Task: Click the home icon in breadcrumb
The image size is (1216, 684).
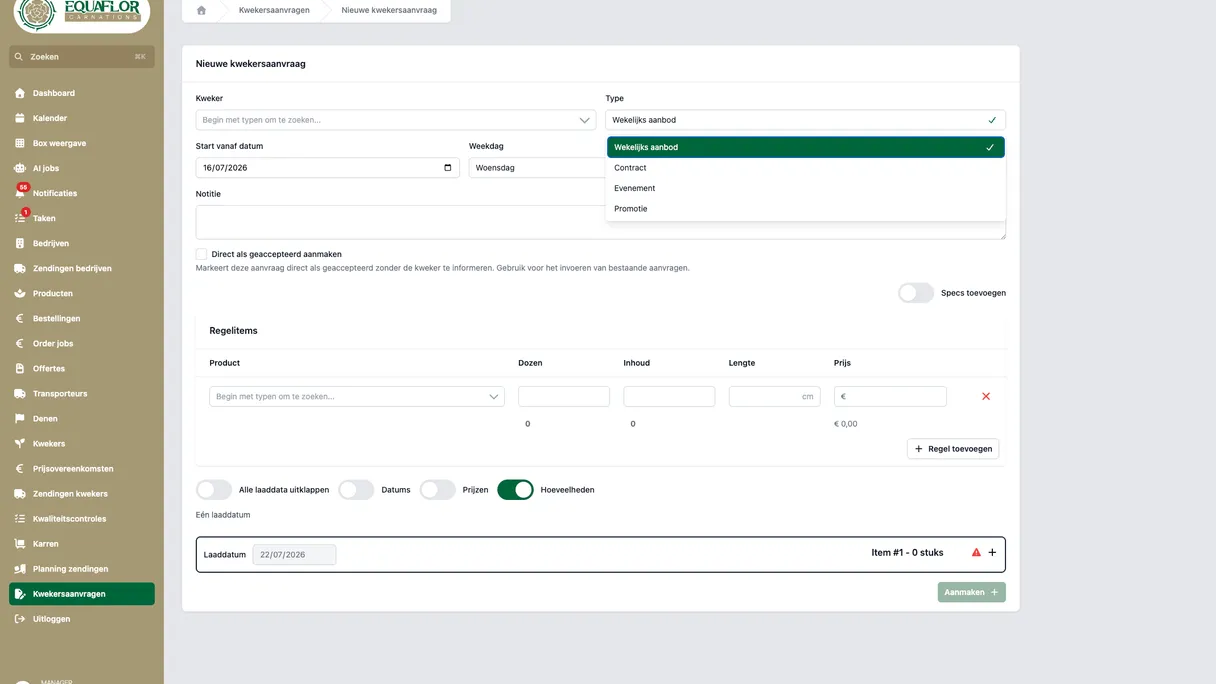Action: (x=201, y=10)
